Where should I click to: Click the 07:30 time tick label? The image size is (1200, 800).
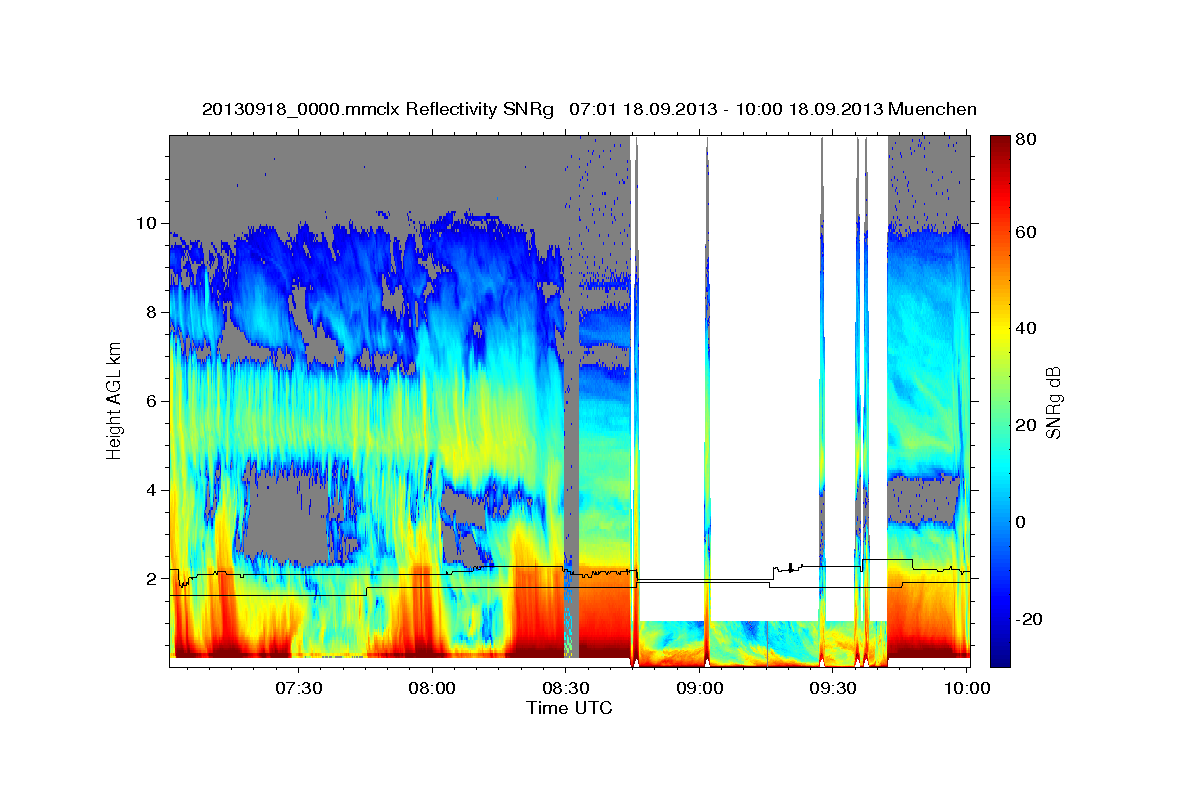299,688
